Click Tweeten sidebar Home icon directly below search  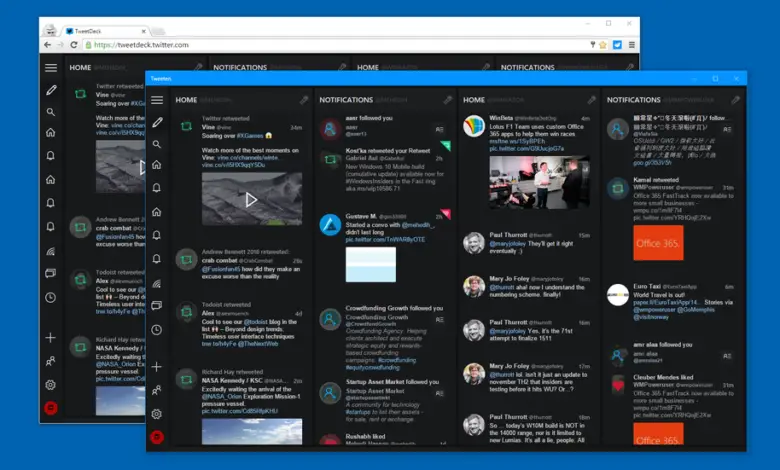157,165
